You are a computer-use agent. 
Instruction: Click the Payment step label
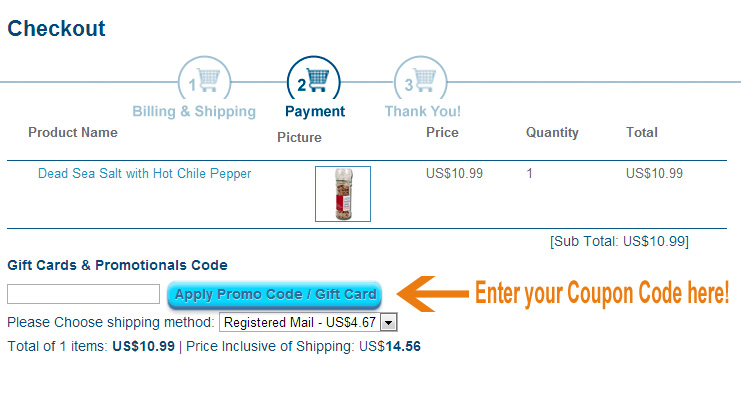pos(315,112)
